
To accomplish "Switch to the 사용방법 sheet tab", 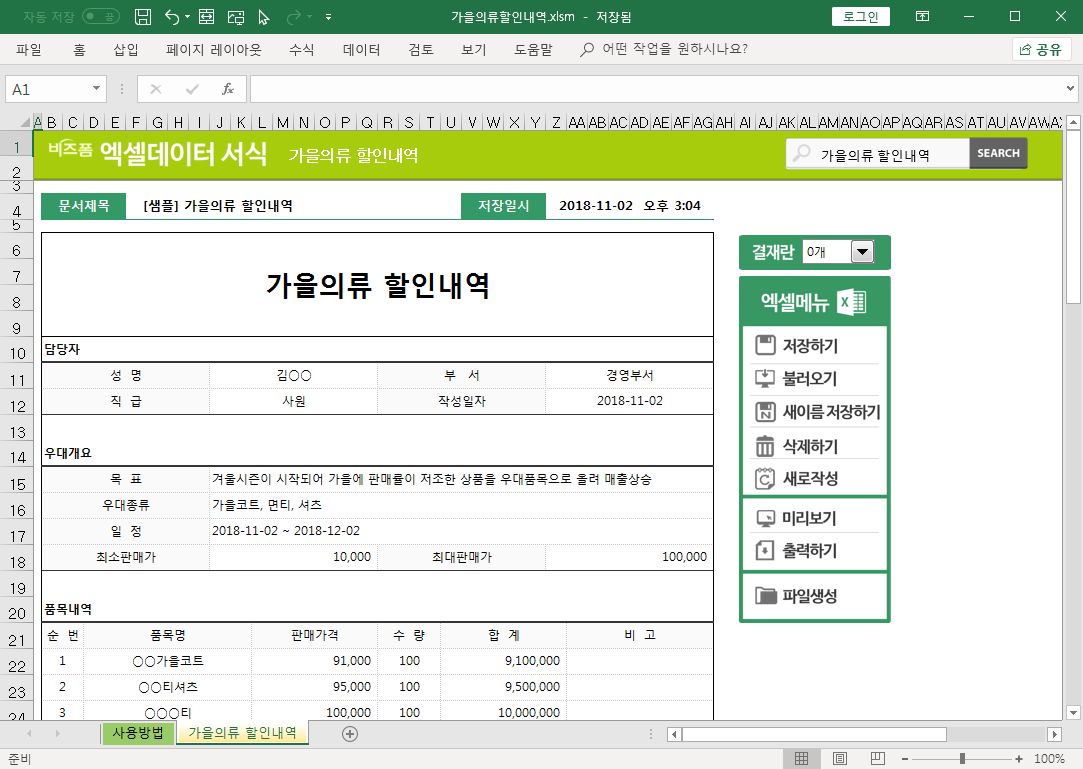I will click(x=138, y=733).
